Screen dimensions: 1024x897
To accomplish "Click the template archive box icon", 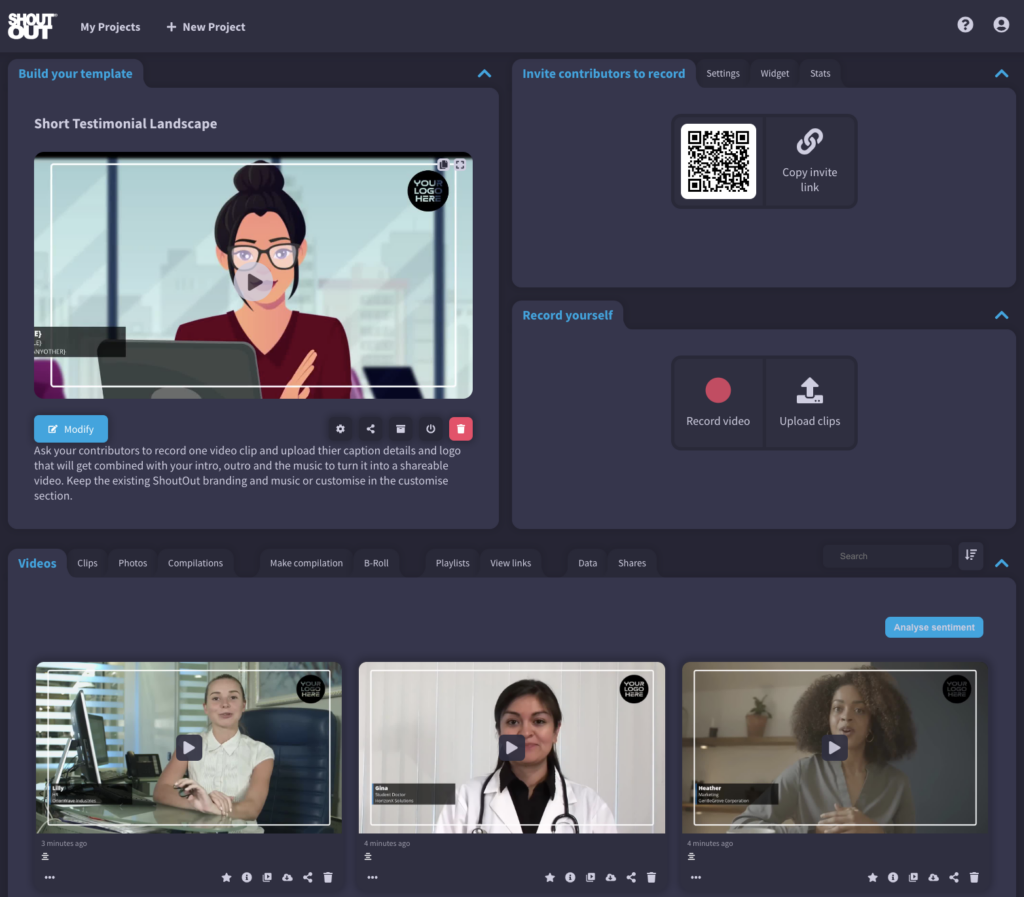I will 400,429.
